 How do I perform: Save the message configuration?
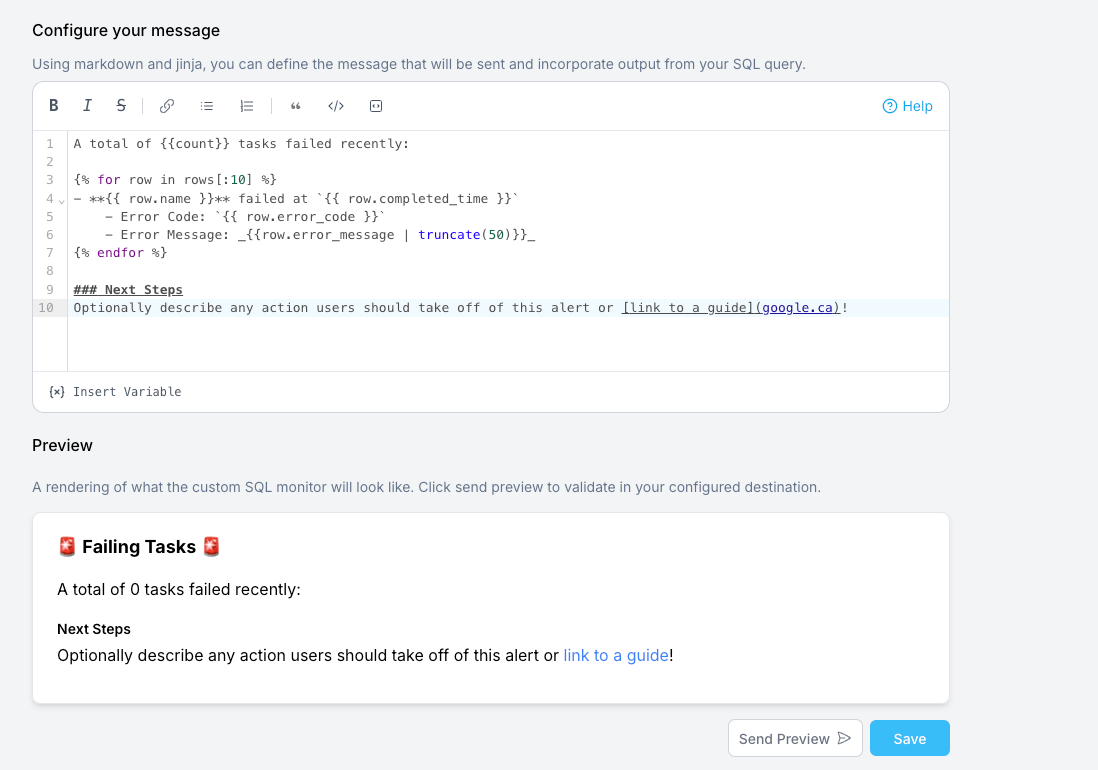tap(910, 738)
